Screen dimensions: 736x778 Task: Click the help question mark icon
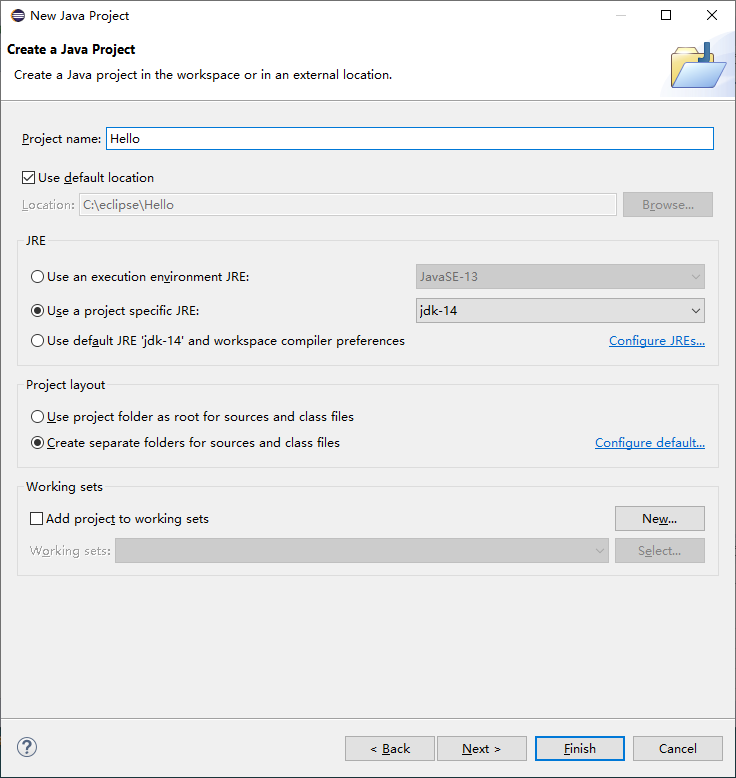27,747
